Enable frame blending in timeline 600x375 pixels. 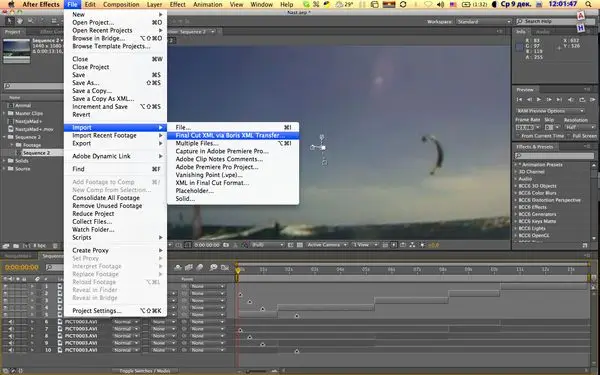point(188,267)
